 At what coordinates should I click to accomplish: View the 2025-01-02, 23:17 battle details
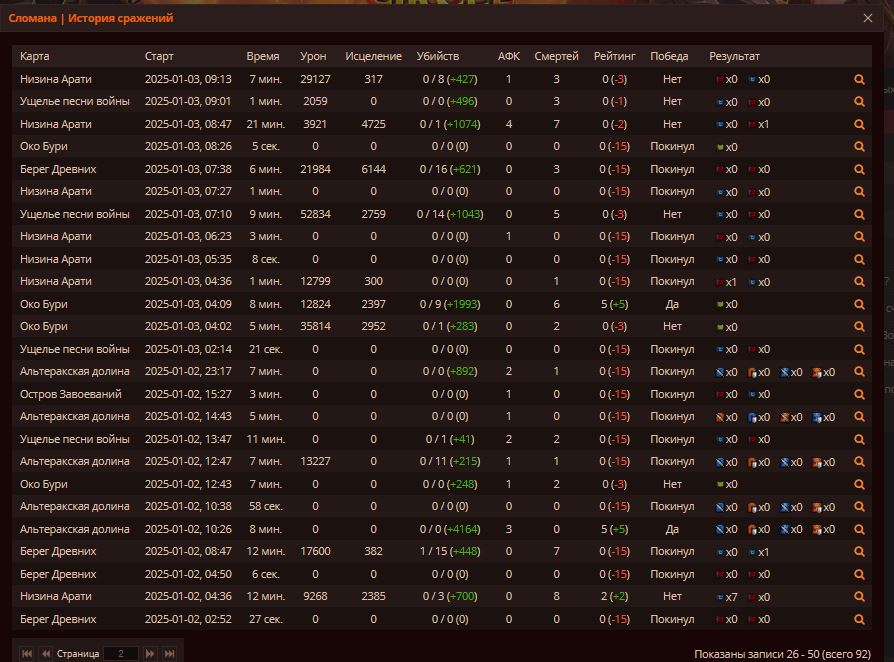point(859,372)
